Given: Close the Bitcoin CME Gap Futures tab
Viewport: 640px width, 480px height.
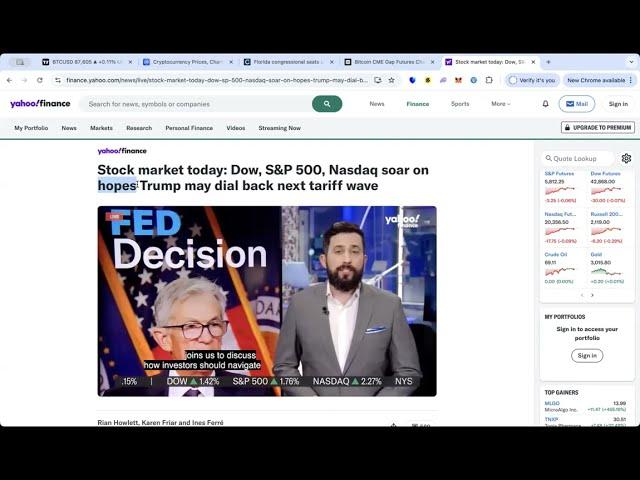Looking at the screenshot, I should tap(433, 62).
